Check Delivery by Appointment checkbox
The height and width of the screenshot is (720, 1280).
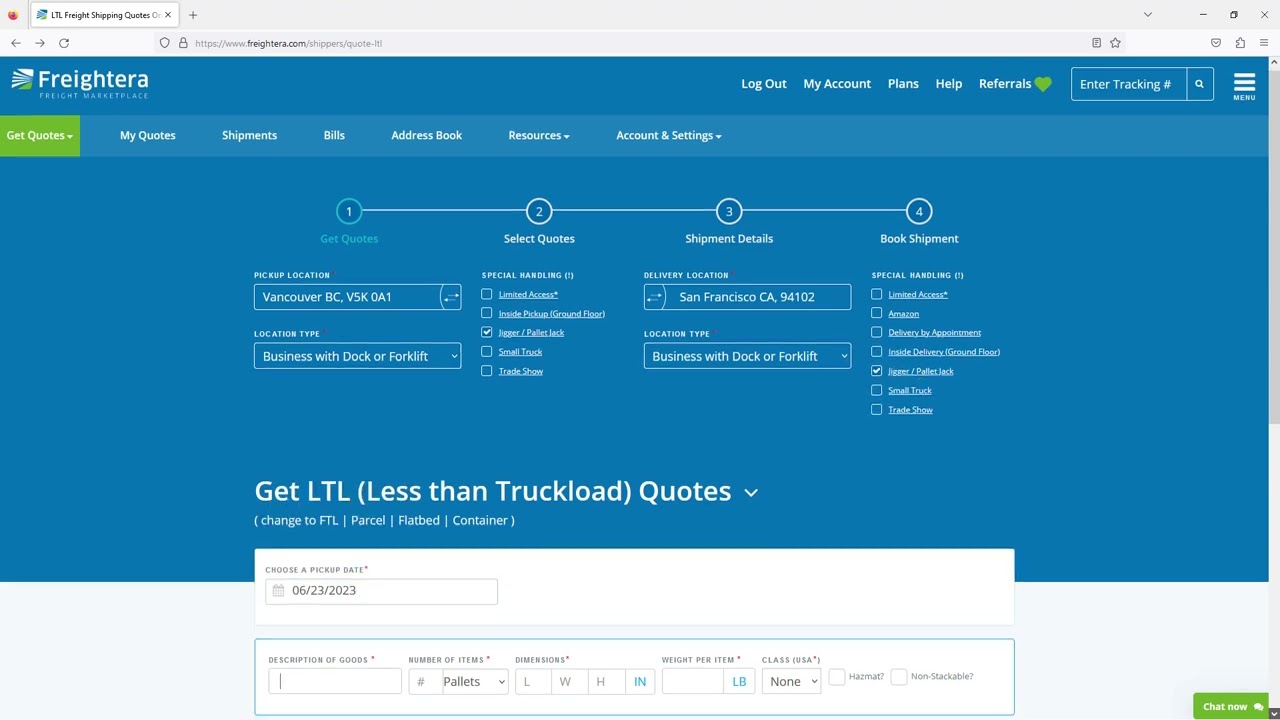[877, 332]
